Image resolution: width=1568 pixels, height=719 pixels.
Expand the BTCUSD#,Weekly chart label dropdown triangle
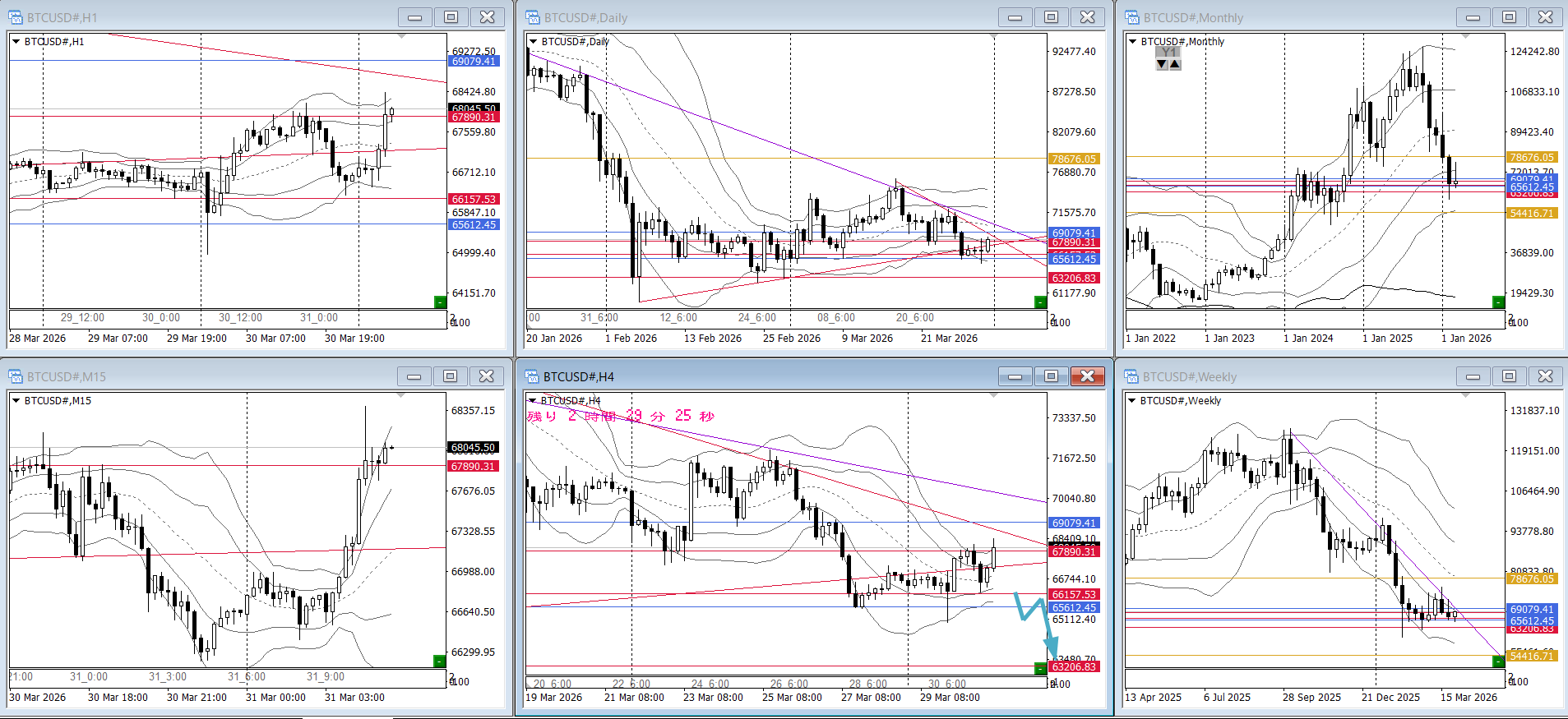(x=1132, y=400)
